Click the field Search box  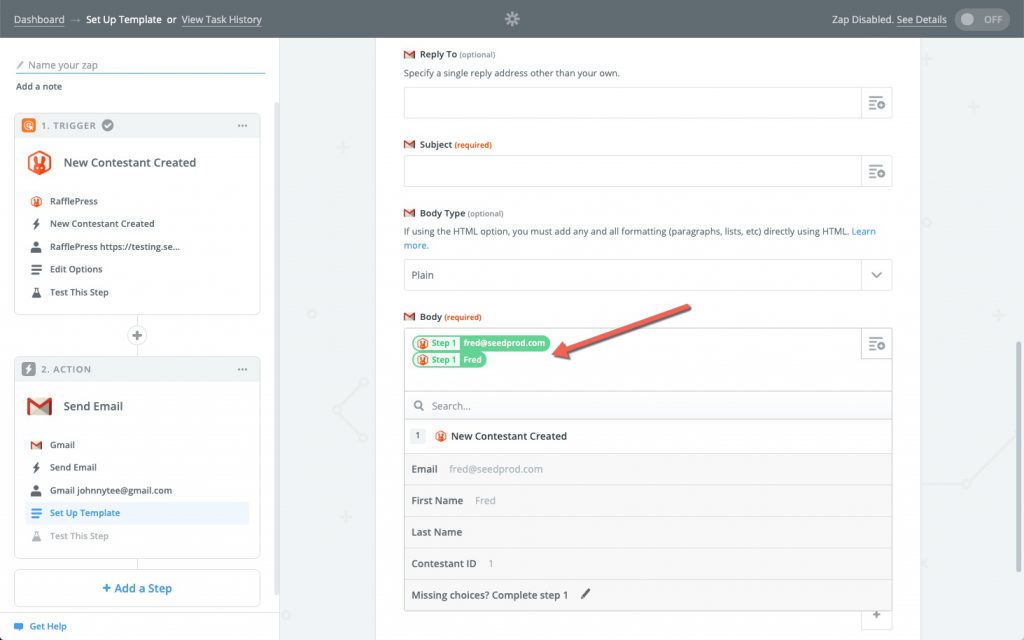648,406
